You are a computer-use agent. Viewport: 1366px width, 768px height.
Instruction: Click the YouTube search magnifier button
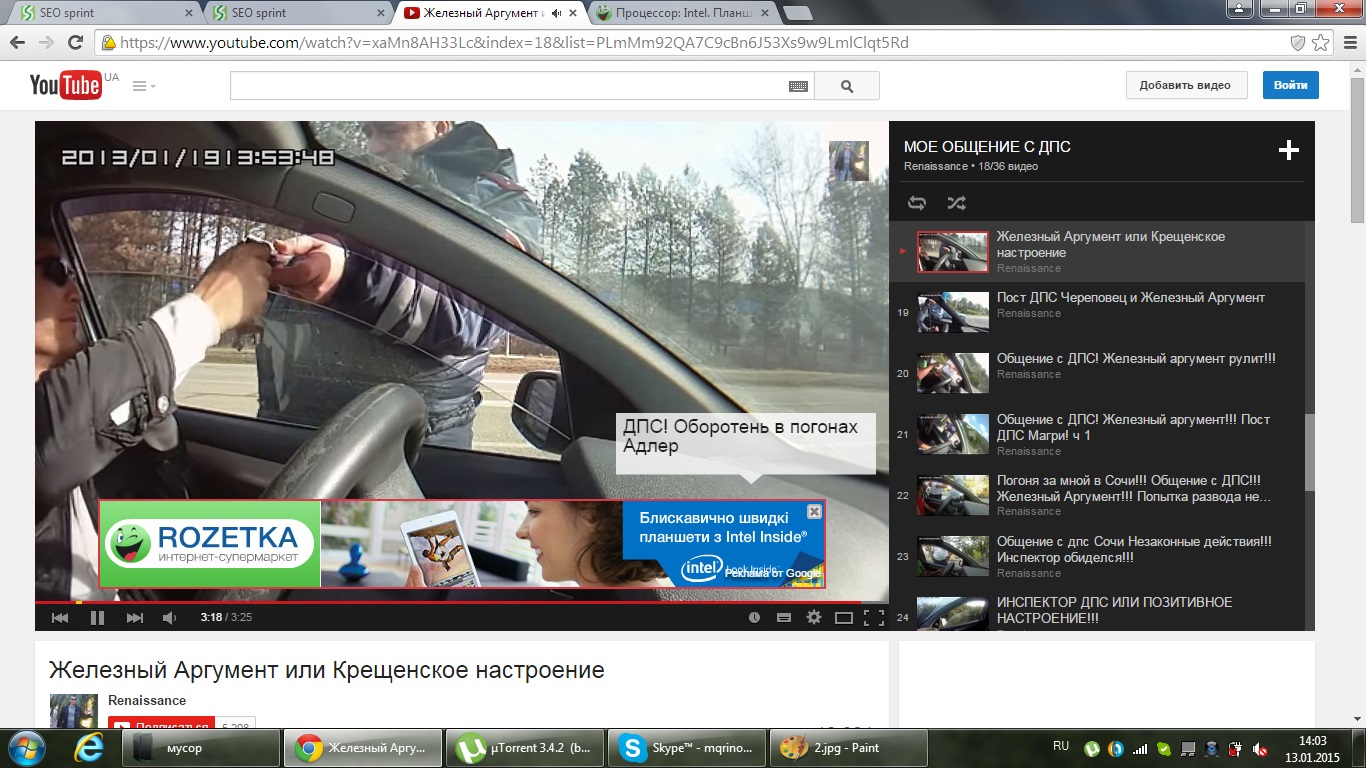pos(847,86)
